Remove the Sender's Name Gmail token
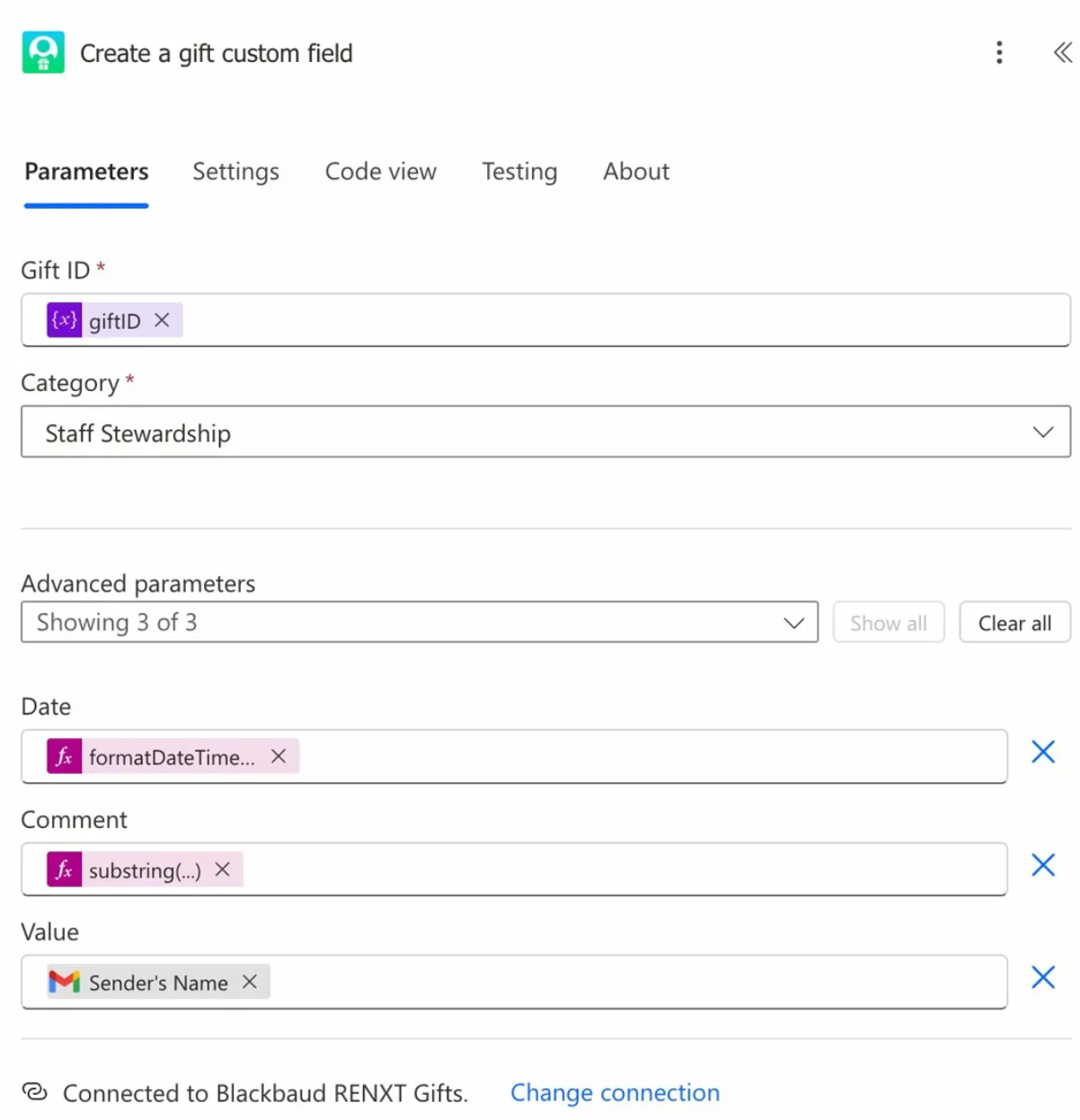This screenshot has height=1120, width=1080. [250, 982]
